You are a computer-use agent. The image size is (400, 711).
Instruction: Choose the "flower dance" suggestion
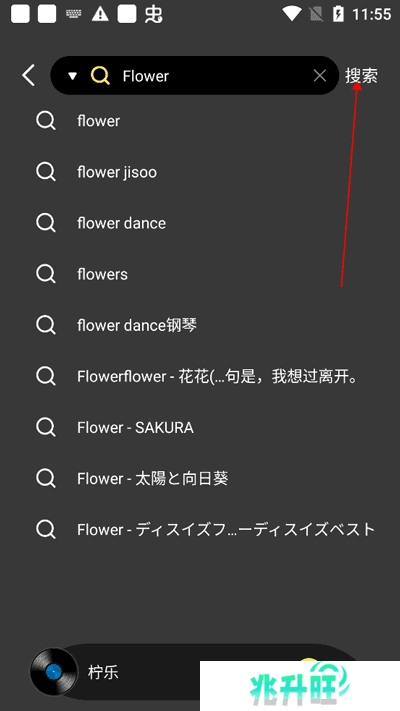200,223
